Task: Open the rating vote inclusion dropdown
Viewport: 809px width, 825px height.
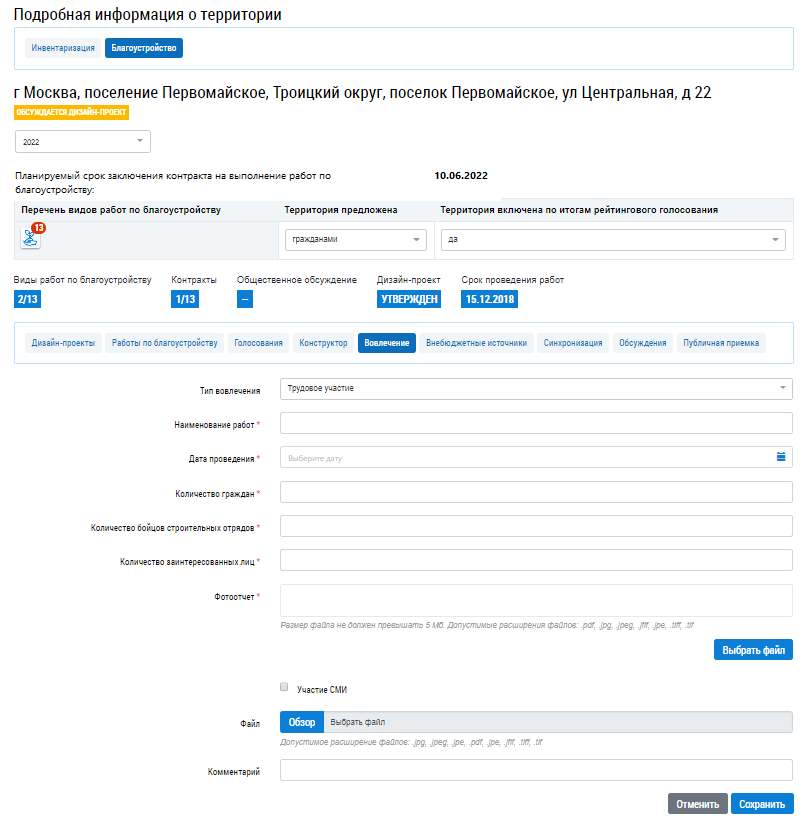Action: tap(613, 240)
